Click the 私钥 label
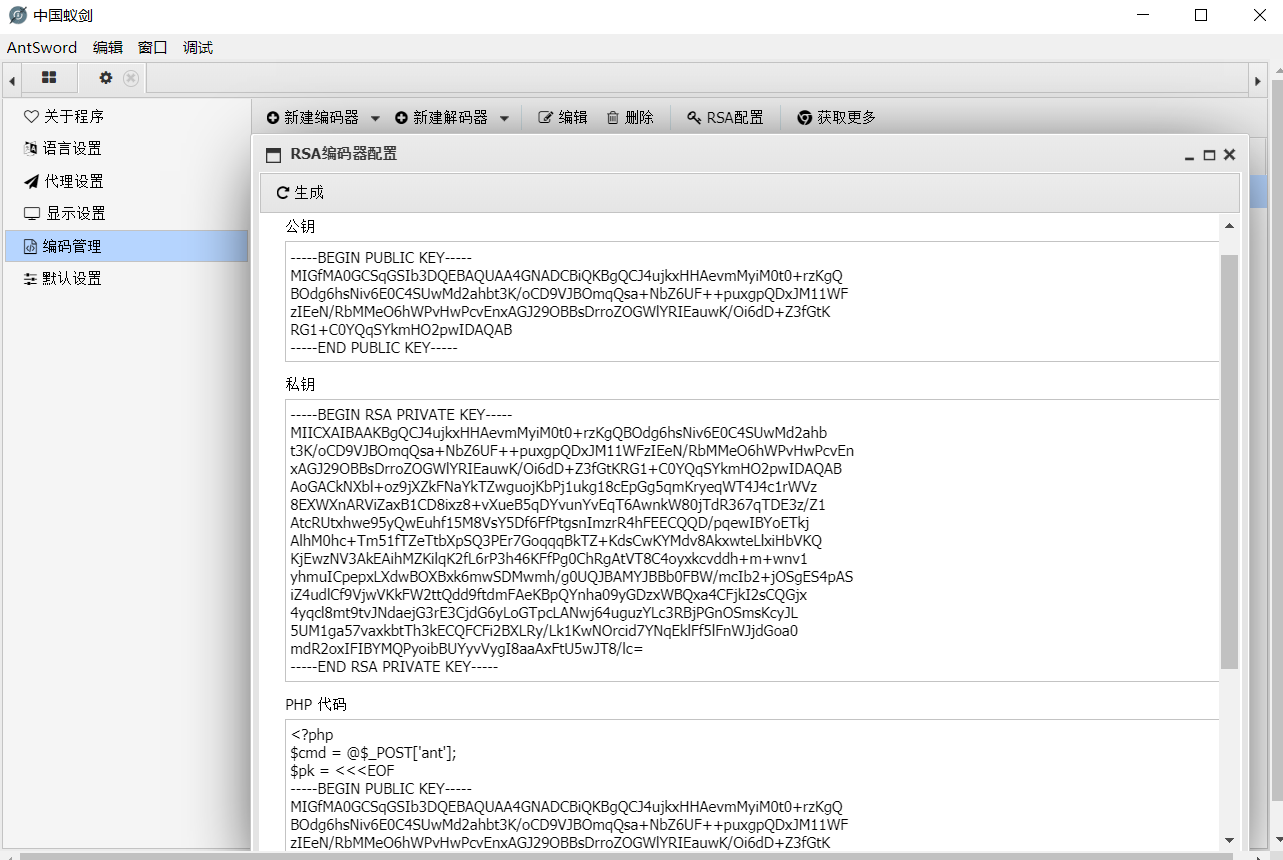The image size is (1283, 860). click(300, 384)
